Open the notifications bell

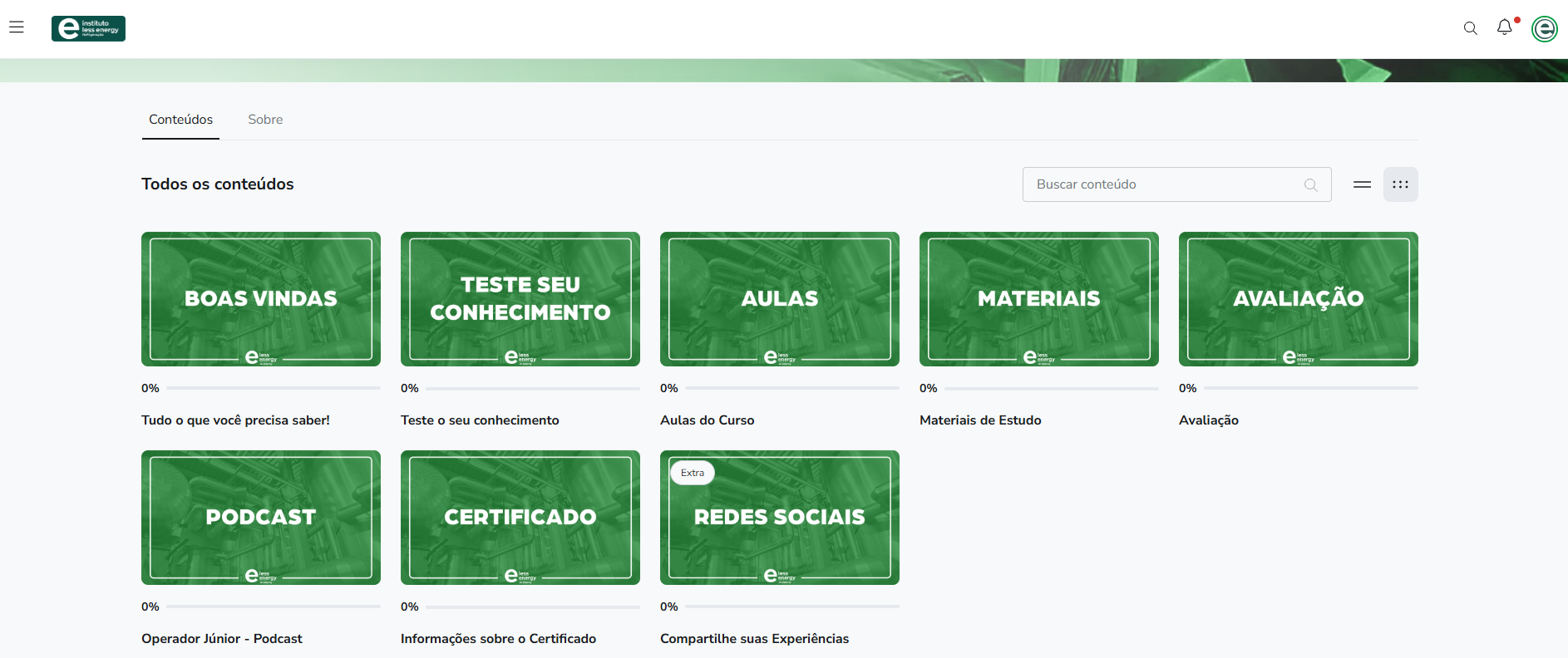(x=1504, y=27)
